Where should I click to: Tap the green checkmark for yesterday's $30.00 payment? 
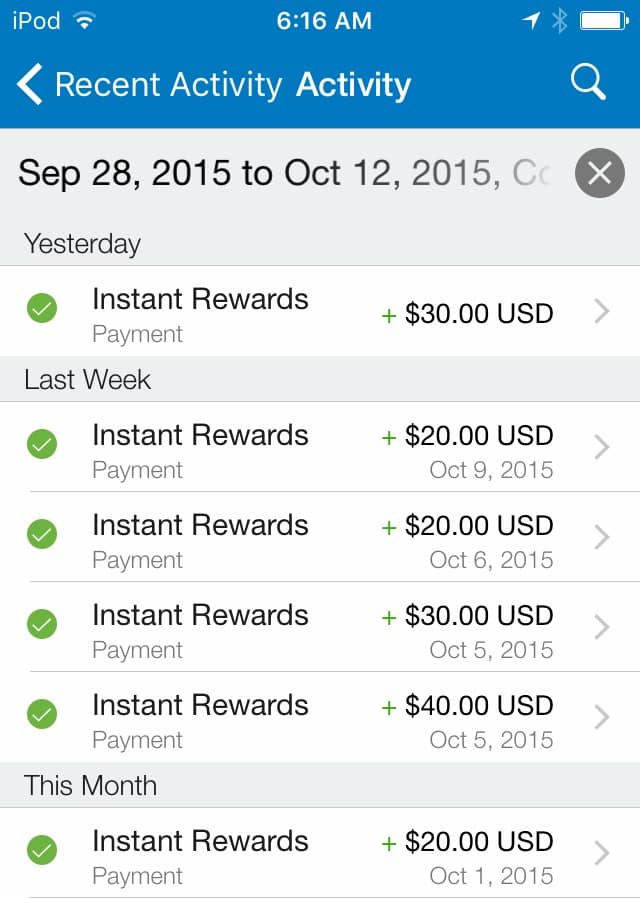tap(42, 308)
